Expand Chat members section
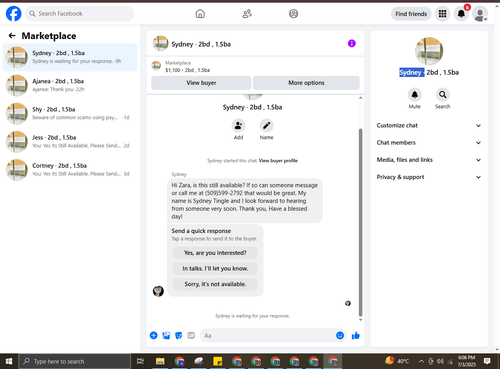The height and width of the screenshot is (369, 500). (x=429, y=143)
